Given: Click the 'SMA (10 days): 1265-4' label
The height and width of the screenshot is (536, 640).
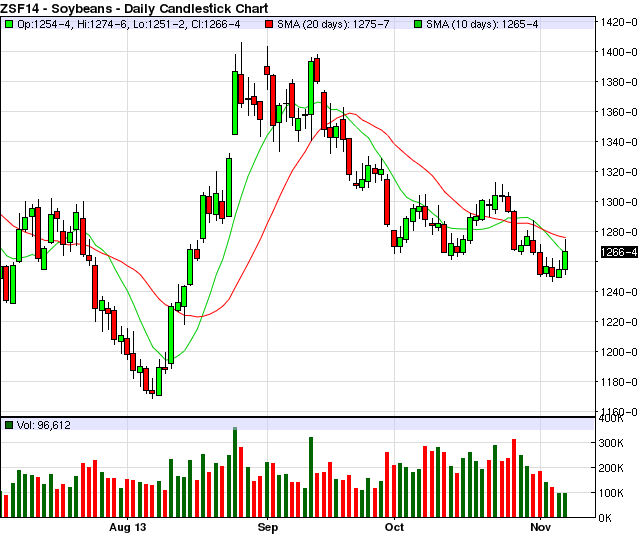Looking at the screenshot, I should click(x=482, y=24).
